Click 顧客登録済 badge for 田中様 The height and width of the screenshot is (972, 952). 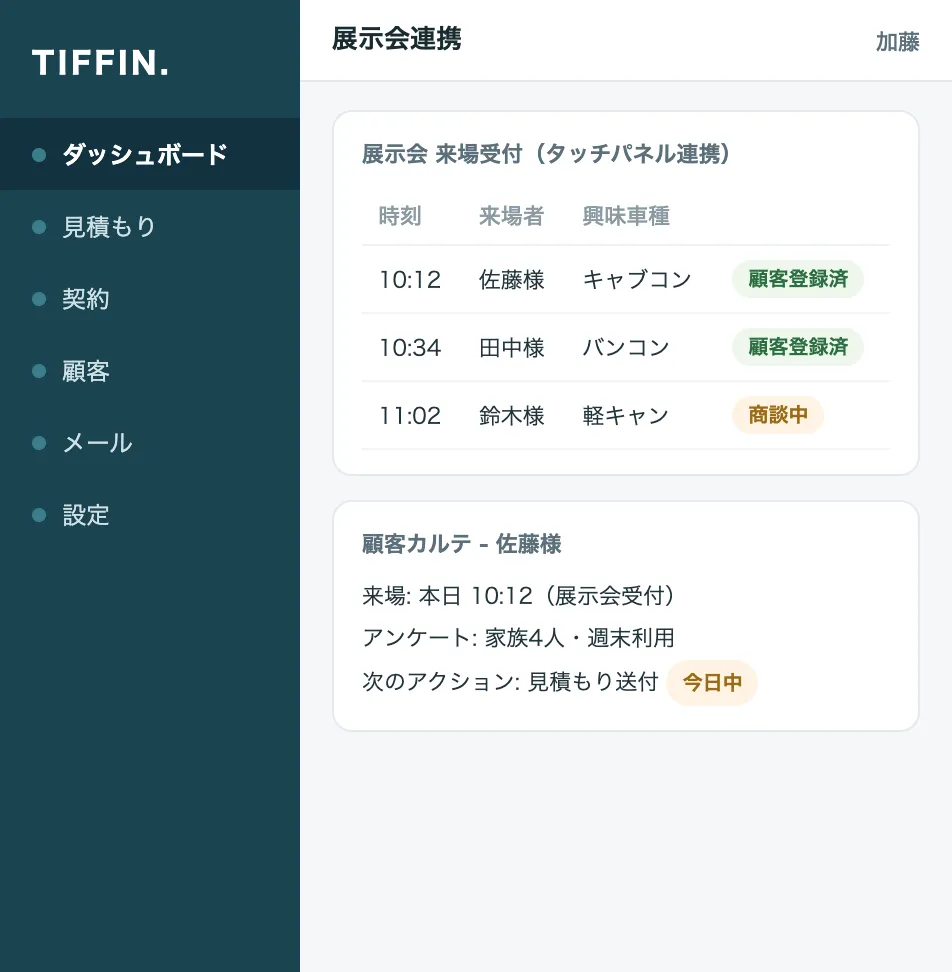coord(798,347)
